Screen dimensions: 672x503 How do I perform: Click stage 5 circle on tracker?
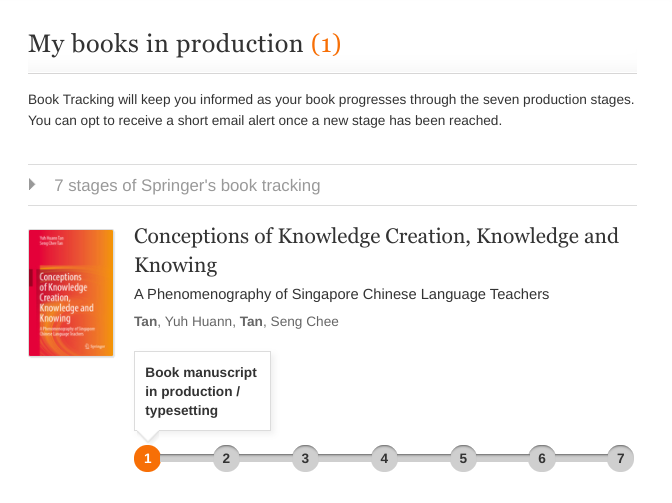point(463,459)
